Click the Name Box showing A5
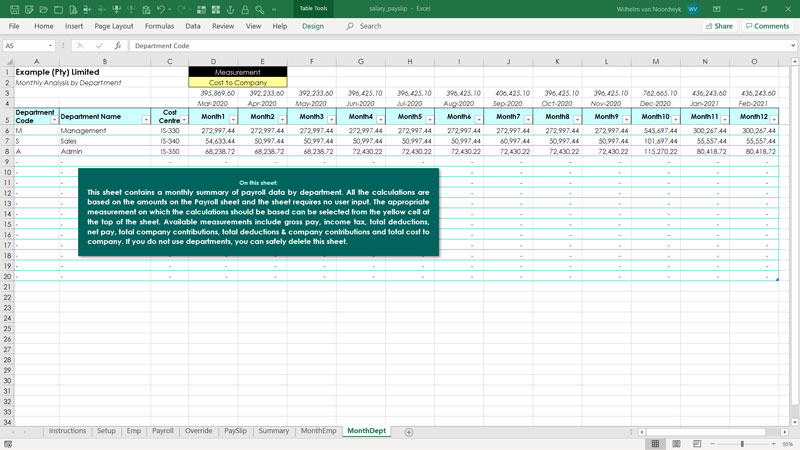Screen dimensions: 800x450 [24, 45]
